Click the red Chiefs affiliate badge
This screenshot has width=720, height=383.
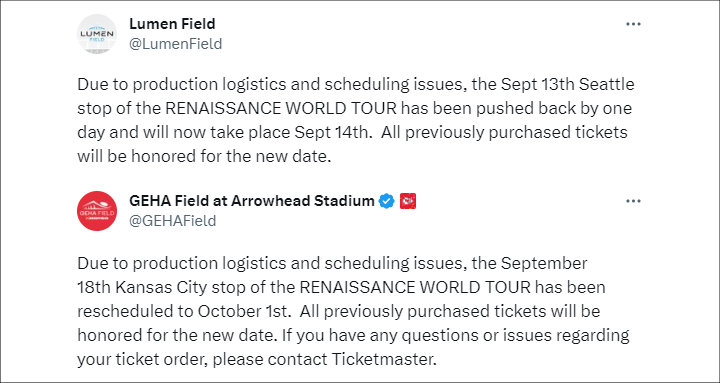(x=408, y=201)
